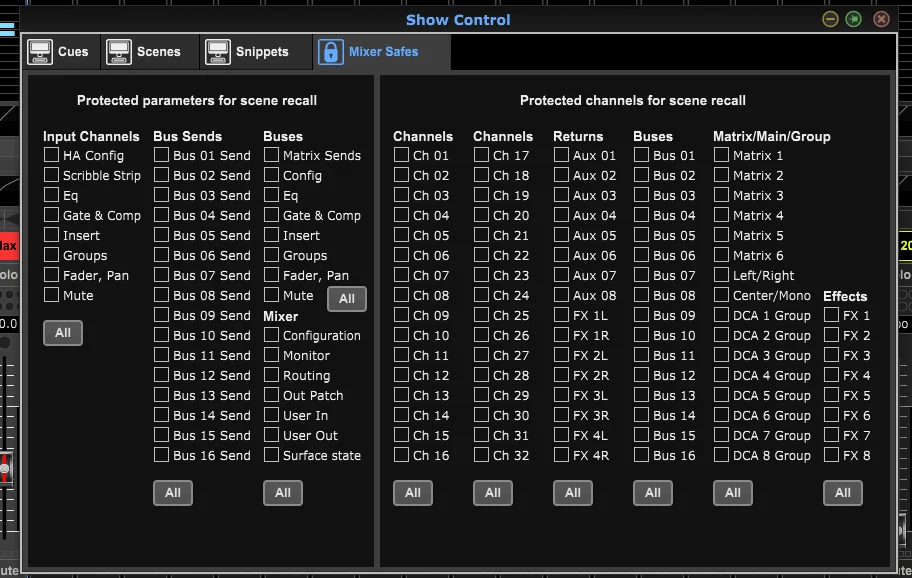Check Input Channels Mute checkbox
Viewport: 912px width, 578px height.
pyautogui.click(x=51, y=295)
